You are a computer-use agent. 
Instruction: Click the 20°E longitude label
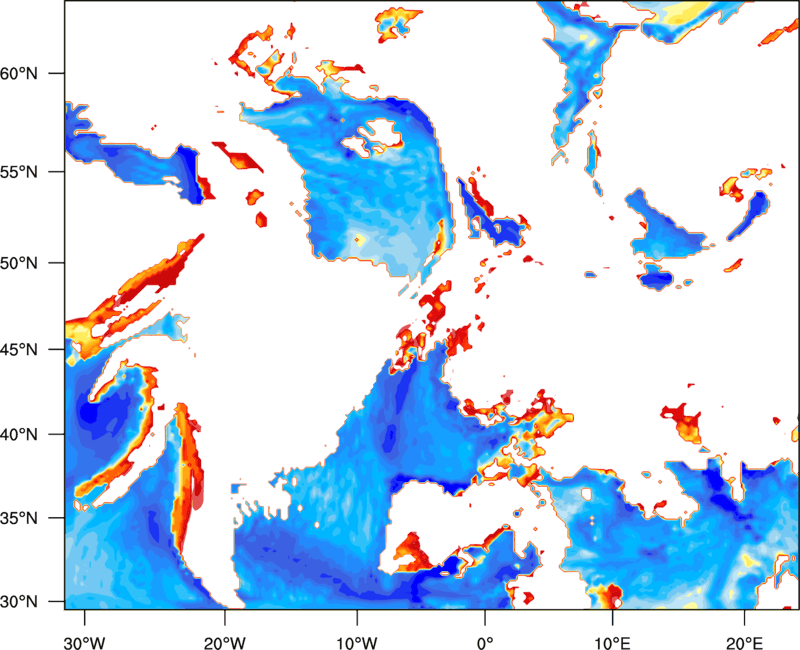click(x=744, y=643)
